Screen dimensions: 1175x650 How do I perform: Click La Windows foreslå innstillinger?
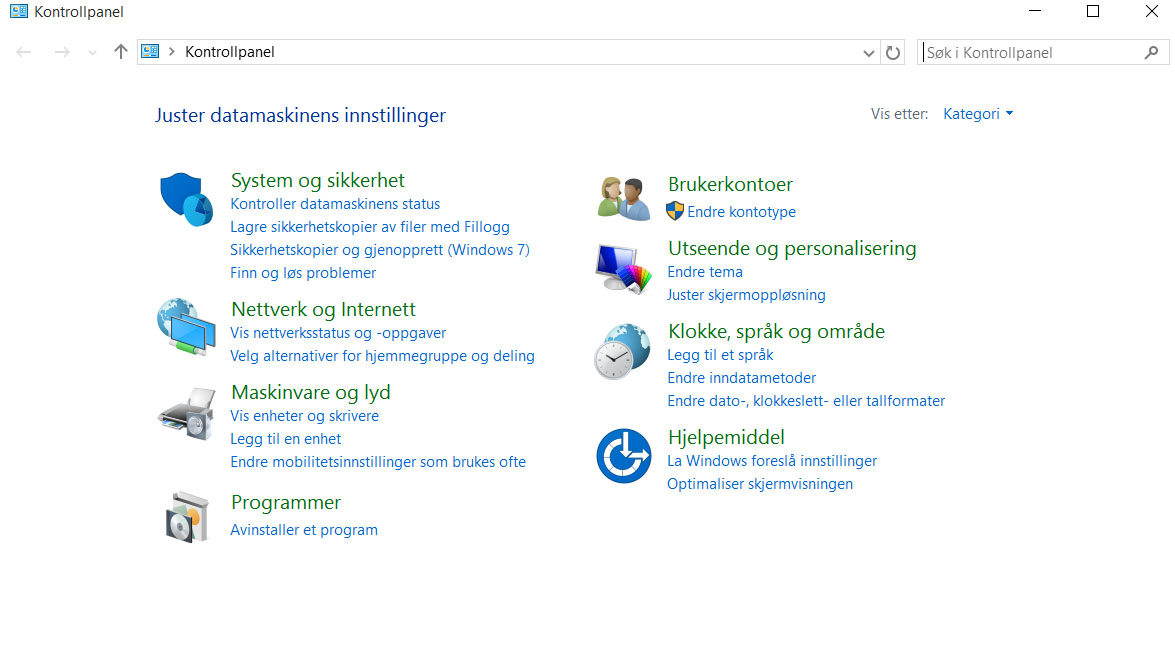(772, 461)
